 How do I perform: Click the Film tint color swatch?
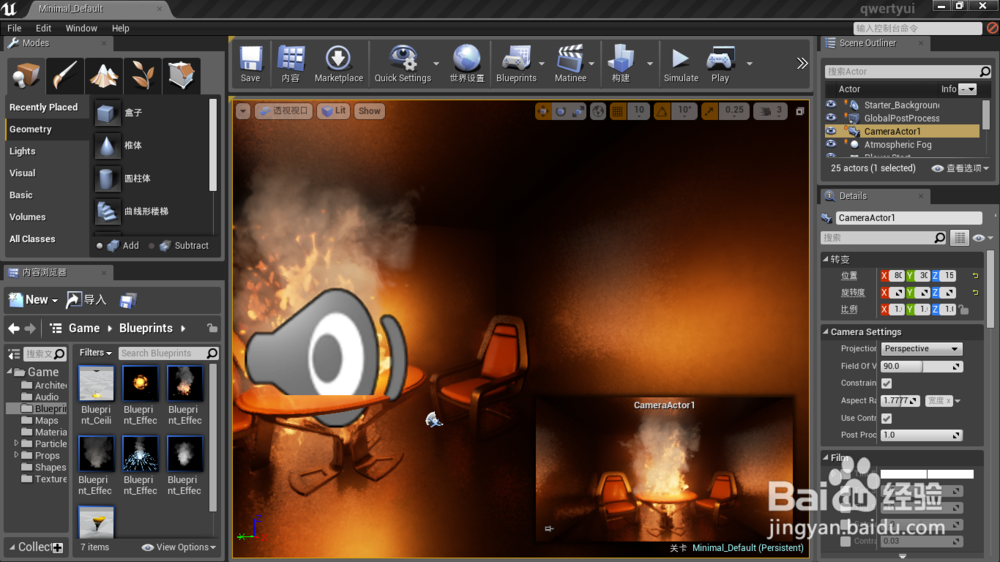click(x=927, y=475)
